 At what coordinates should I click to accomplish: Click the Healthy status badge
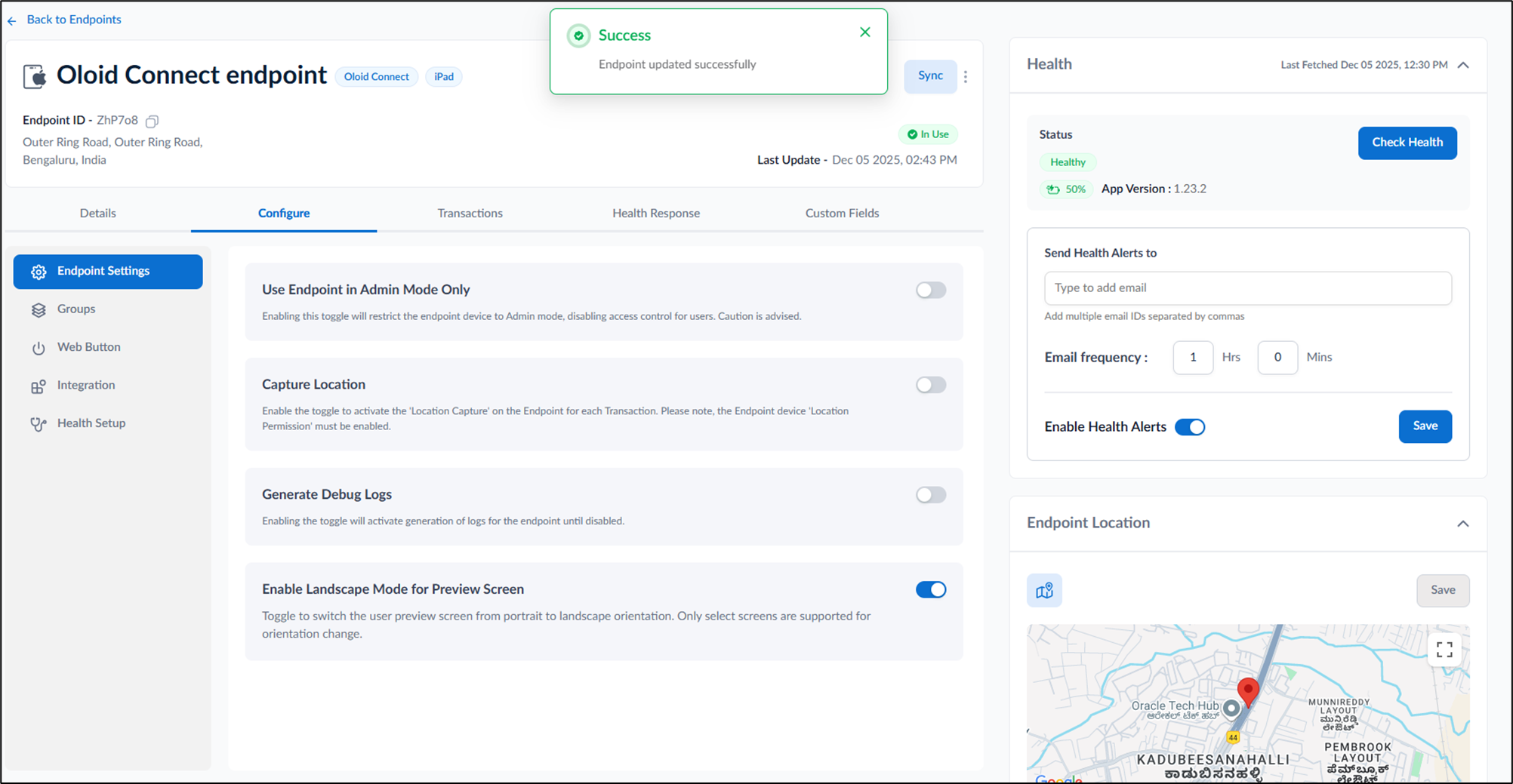[1068, 162]
